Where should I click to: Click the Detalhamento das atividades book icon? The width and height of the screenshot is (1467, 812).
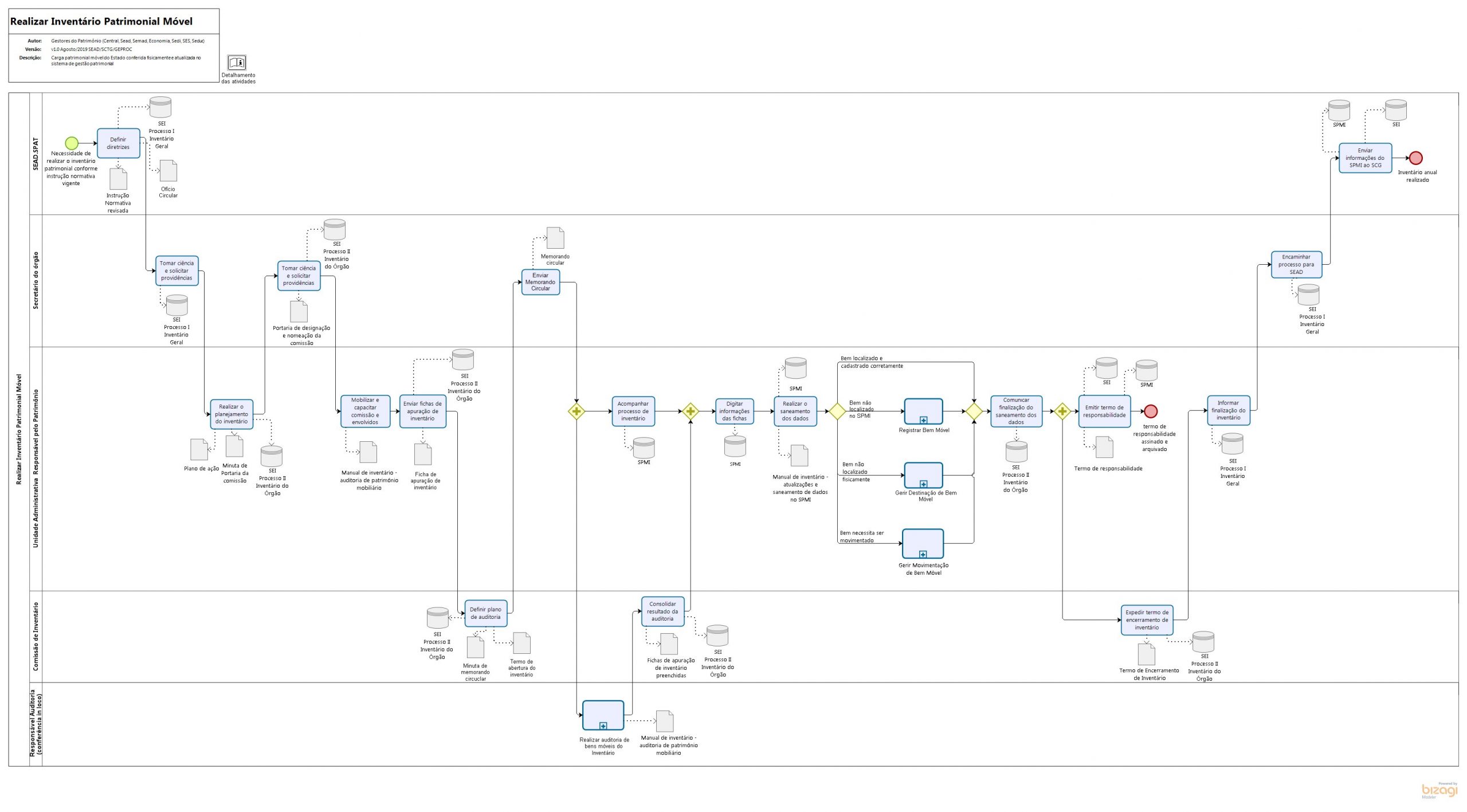pyautogui.click(x=237, y=62)
